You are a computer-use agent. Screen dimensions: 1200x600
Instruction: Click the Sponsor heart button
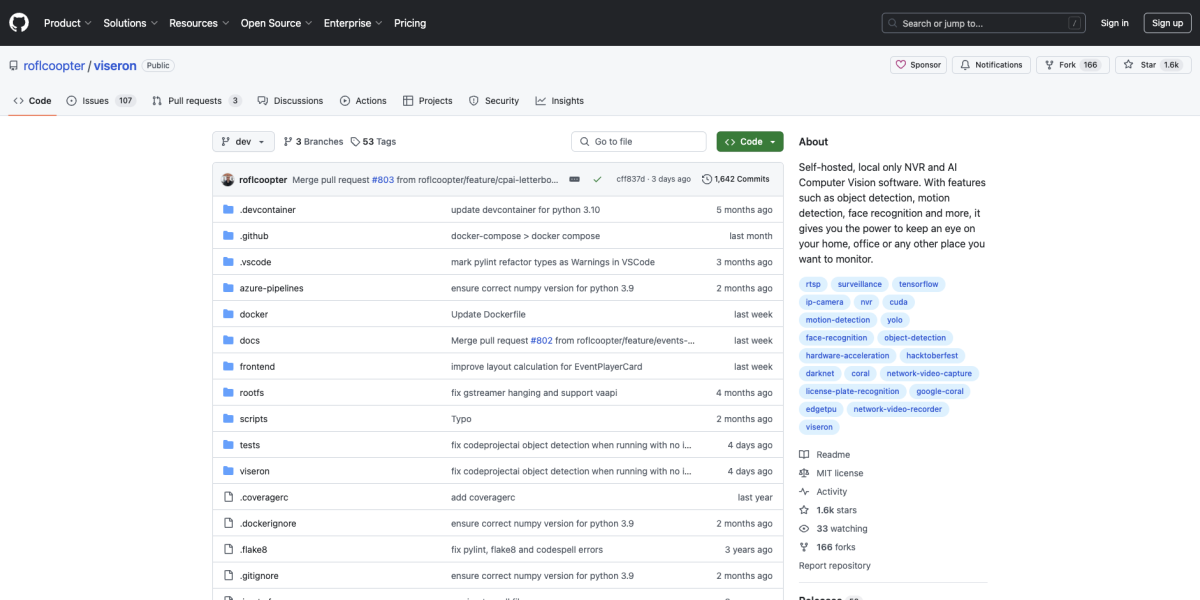(x=918, y=65)
